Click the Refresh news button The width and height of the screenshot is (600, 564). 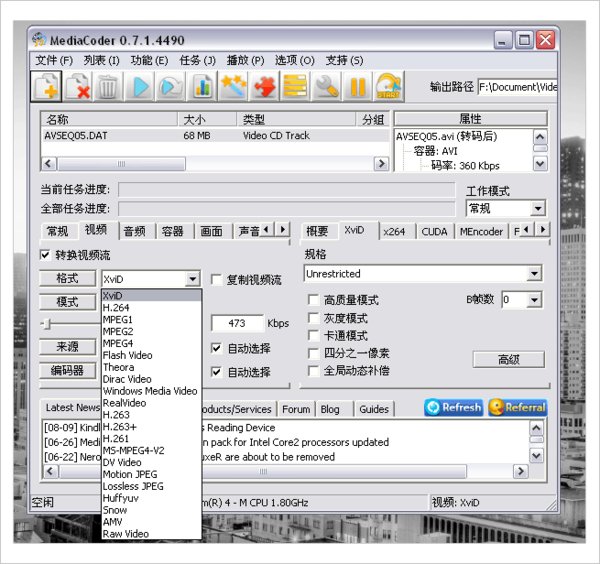(454, 408)
